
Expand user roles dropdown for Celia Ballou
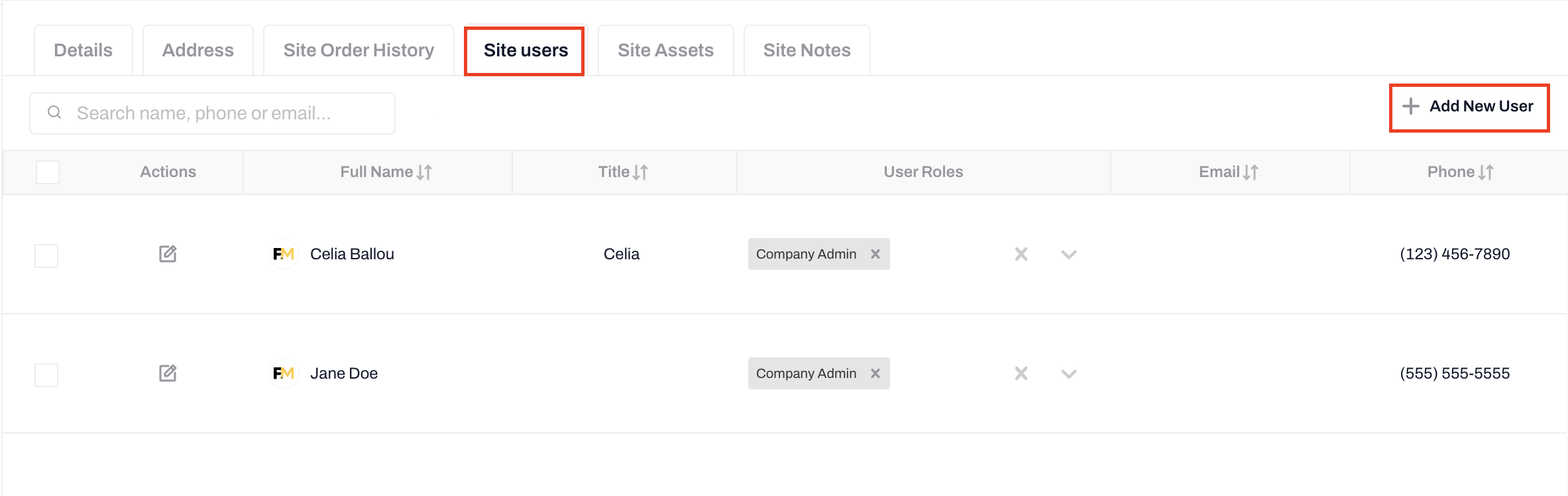pyautogui.click(x=1068, y=254)
